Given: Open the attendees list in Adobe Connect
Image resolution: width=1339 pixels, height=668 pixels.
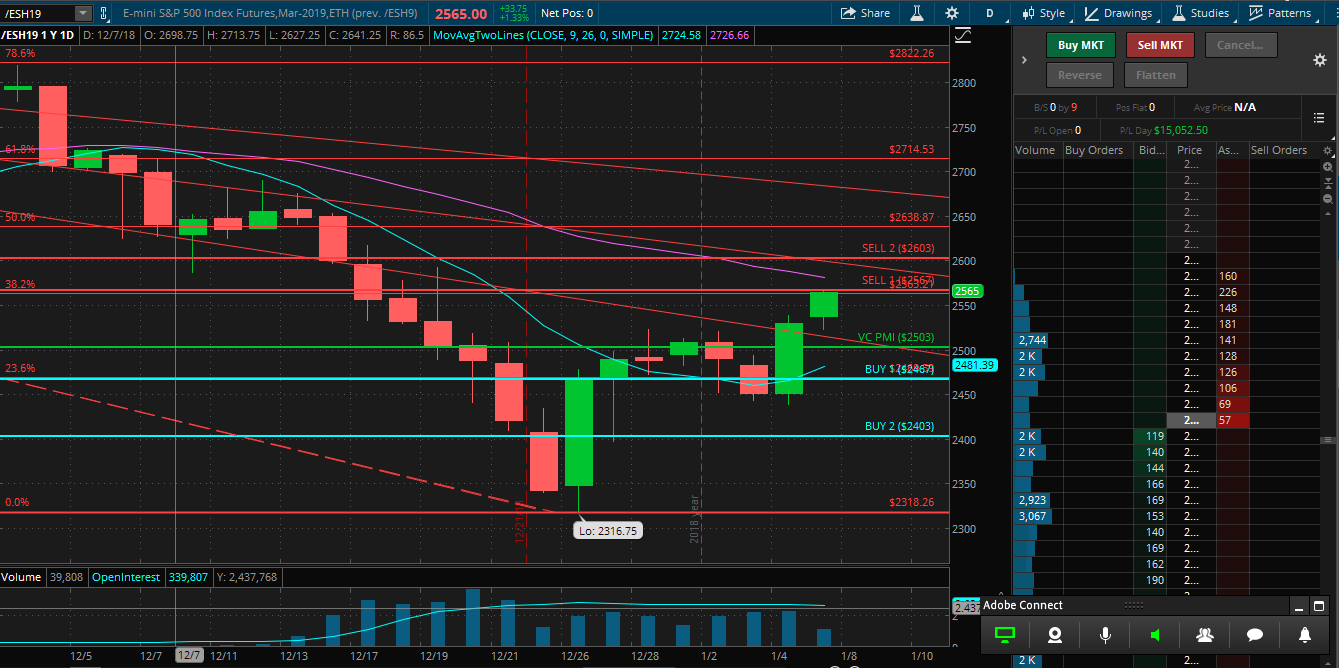Looking at the screenshot, I should click(1205, 634).
